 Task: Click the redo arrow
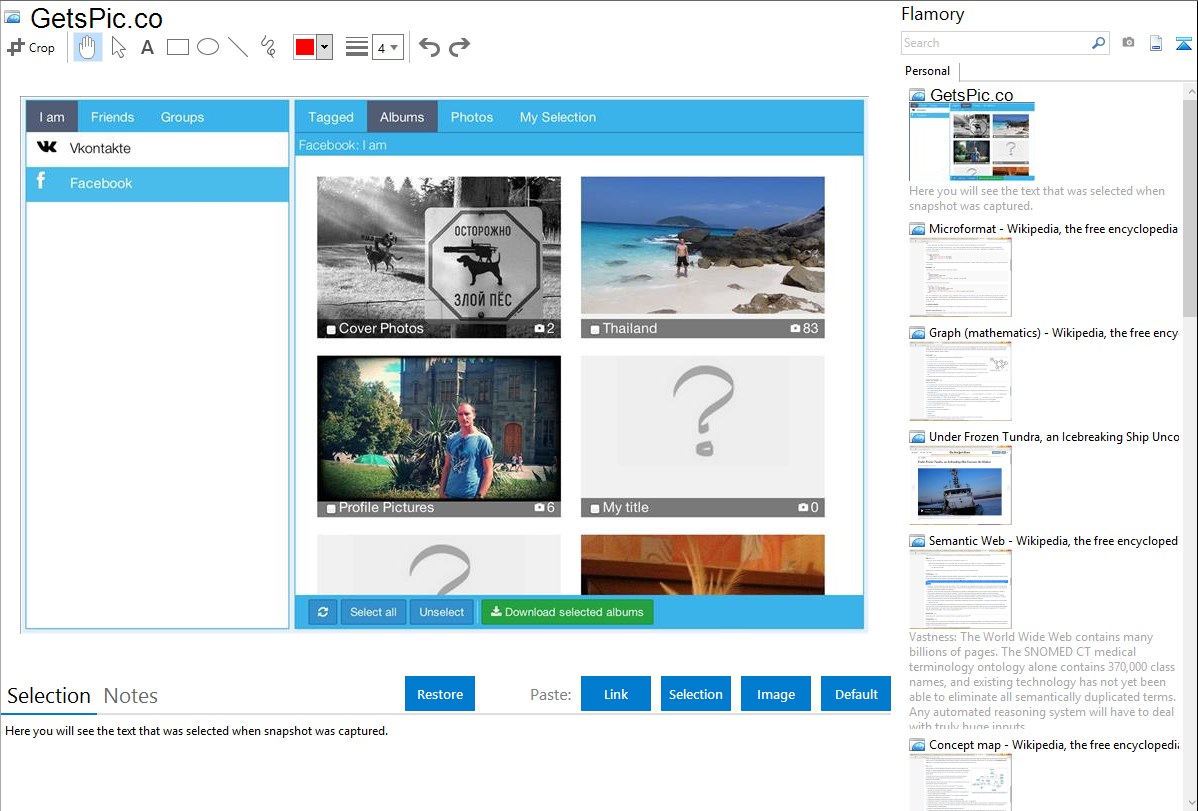click(x=459, y=47)
